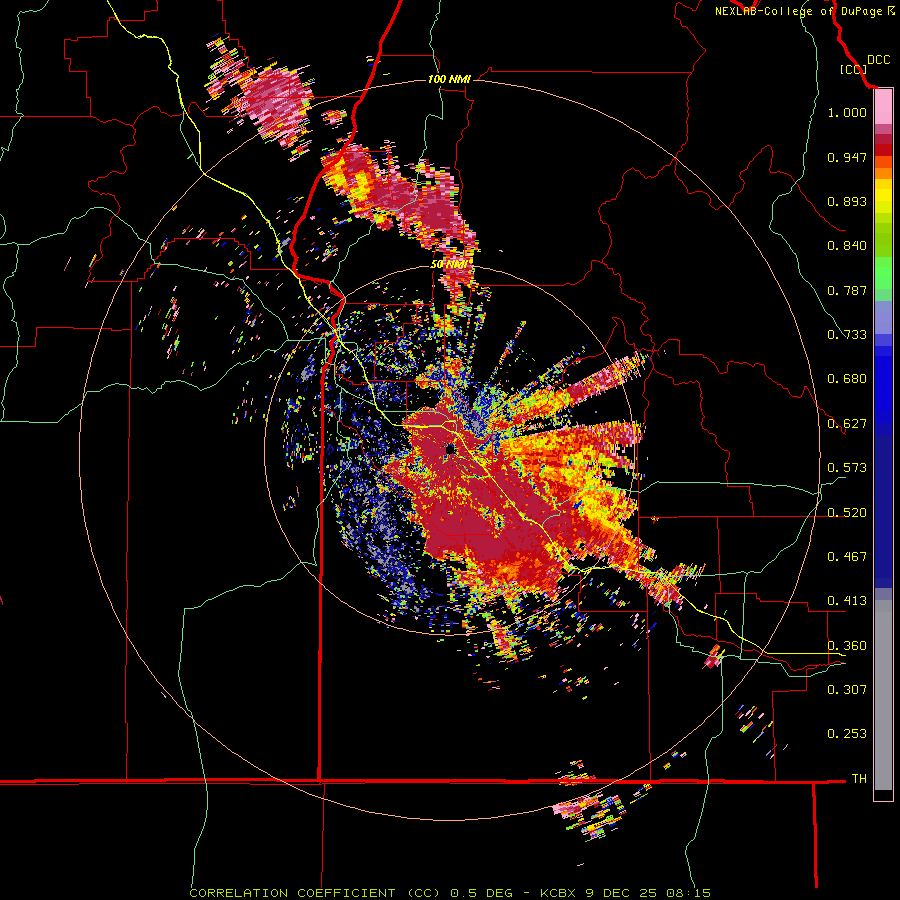Select the 0.253 scale value
The width and height of the screenshot is (900, 900).
847,734
